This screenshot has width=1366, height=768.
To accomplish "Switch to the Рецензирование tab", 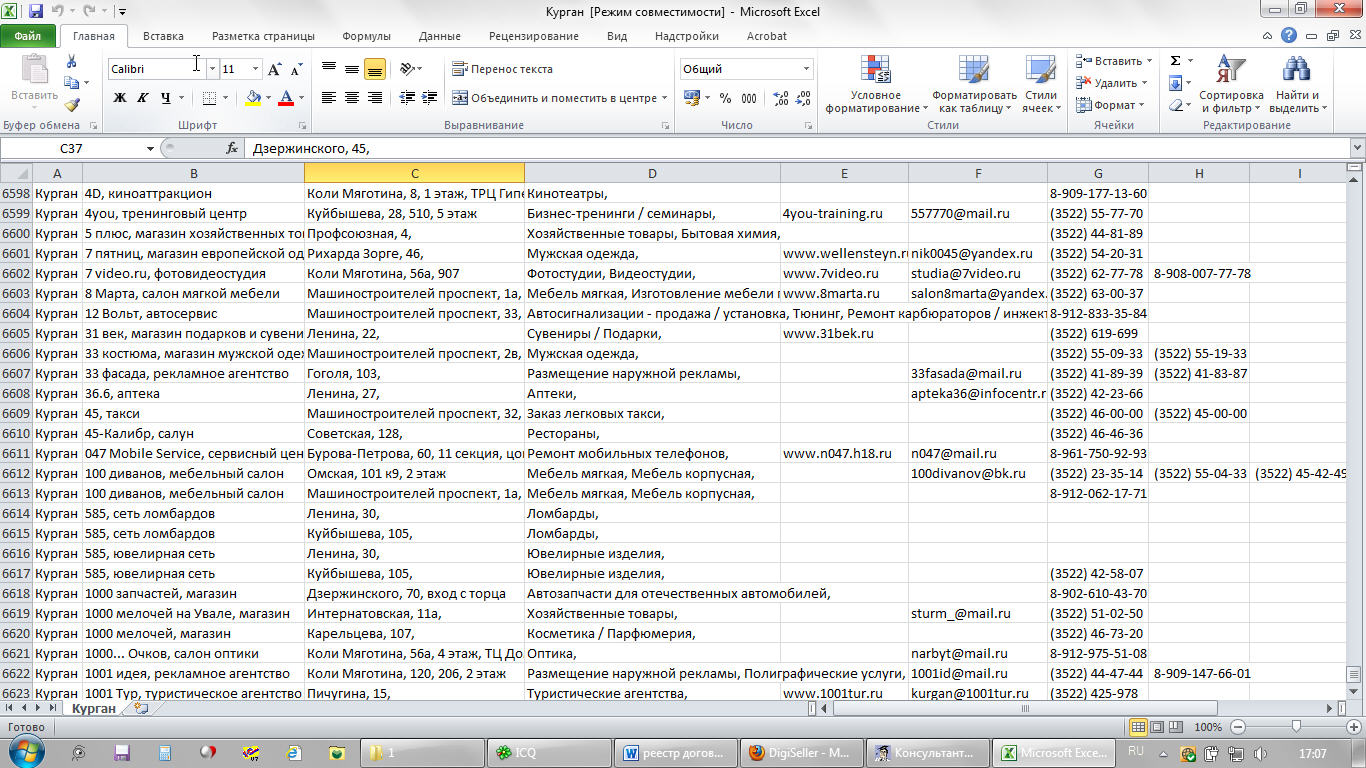I will [x=534, y=36].
